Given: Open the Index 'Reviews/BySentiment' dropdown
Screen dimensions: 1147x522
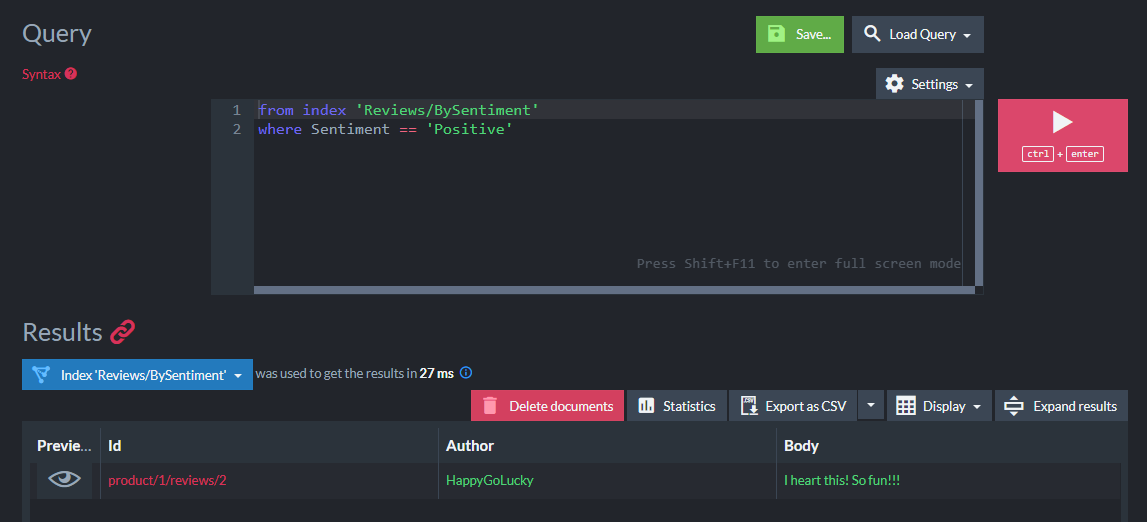Looking at the screenshot, I should (x=137, y=375).
